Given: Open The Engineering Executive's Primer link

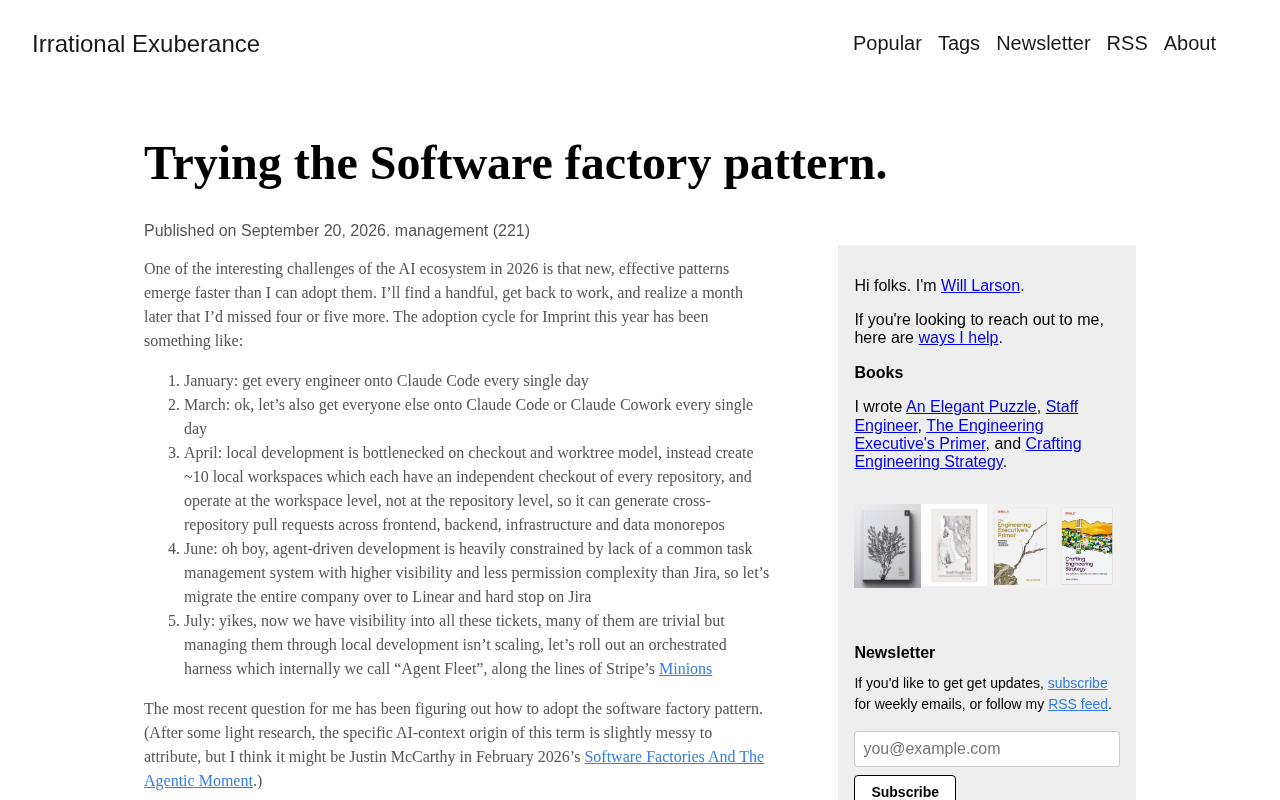Looking at the screenshot, I should (949, 434).
